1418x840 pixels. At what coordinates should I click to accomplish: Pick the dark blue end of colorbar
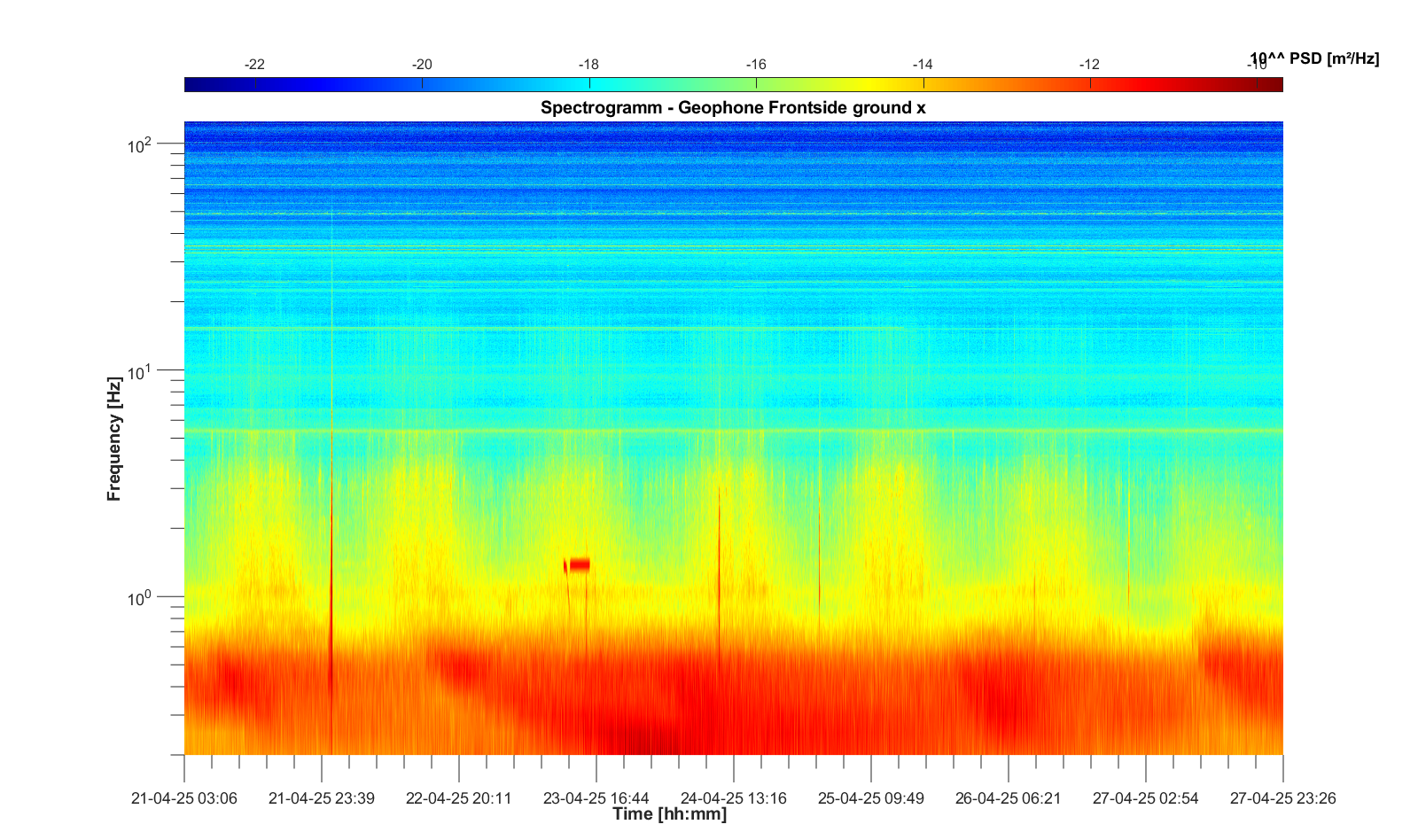190,84
